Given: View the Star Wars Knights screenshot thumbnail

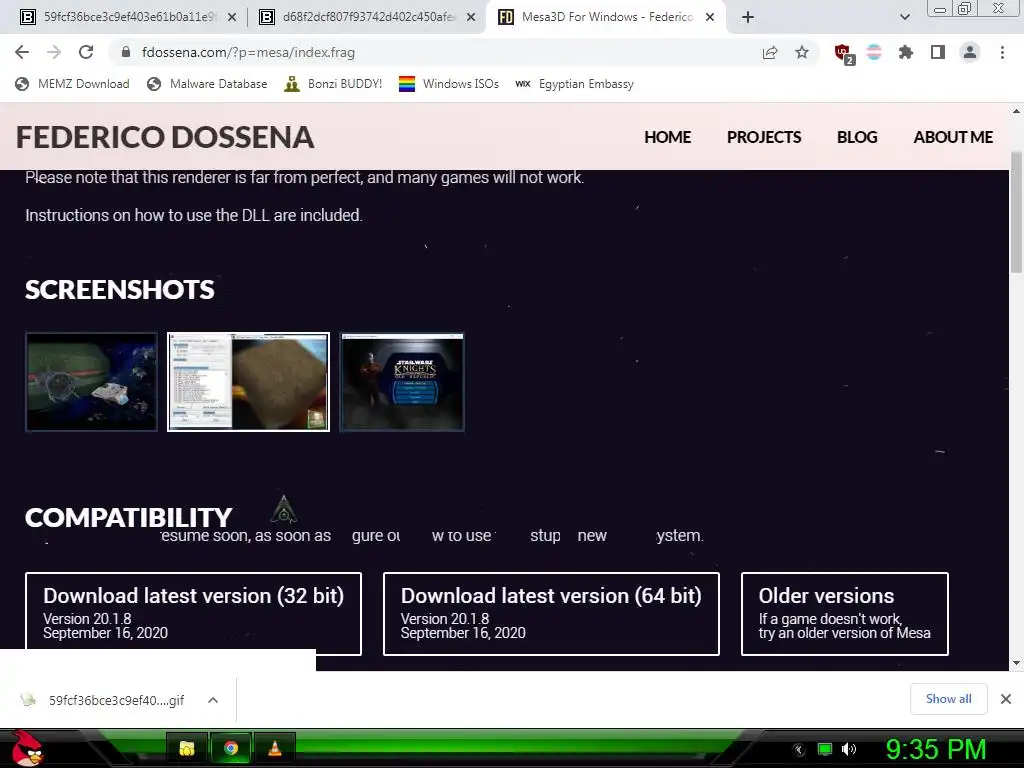Looking at the screenshot, I should [402, 382].
